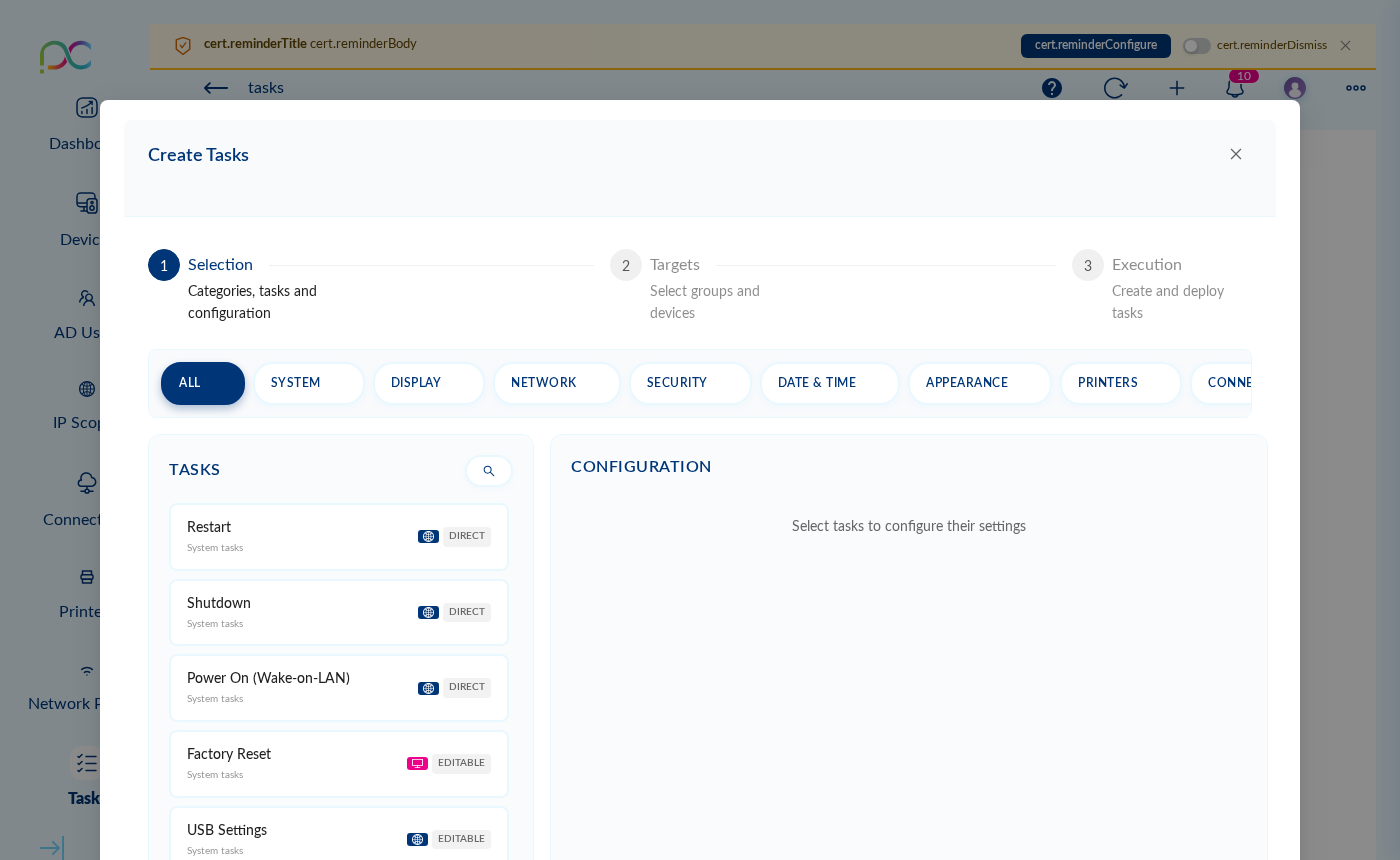Image resolution: width=1400 pixels, height=860 pixels.
Task: Expand the collapsed left sidebar
Action: (50, 848)
